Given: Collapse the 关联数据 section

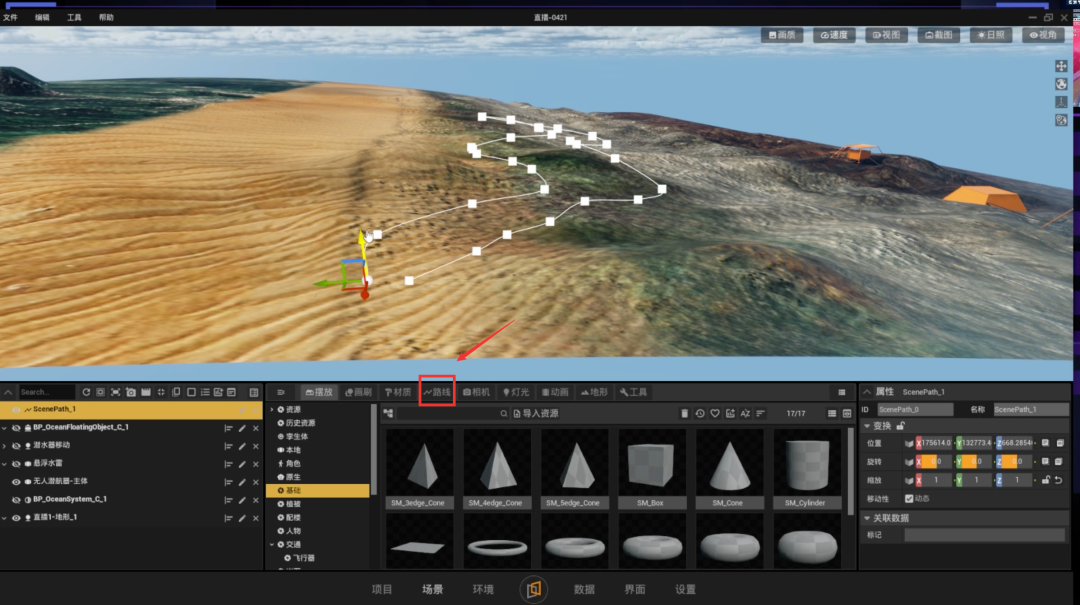Looking at the screenshot, I should pyautogui.click(x=867, y=517).
